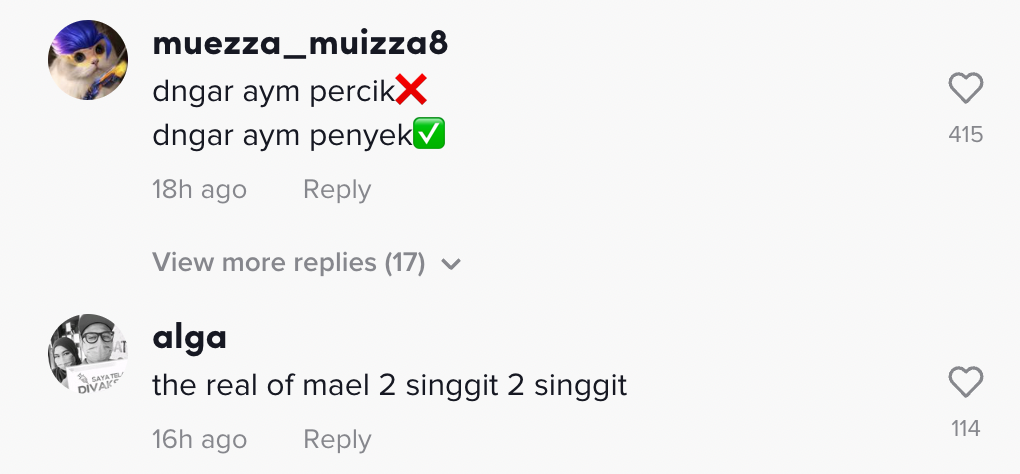Image resolution: width=1020 pixels, height=474 pixels.
Task: Like the muezza_muizza8 comment with heart icon
Action: click(965, 90)
